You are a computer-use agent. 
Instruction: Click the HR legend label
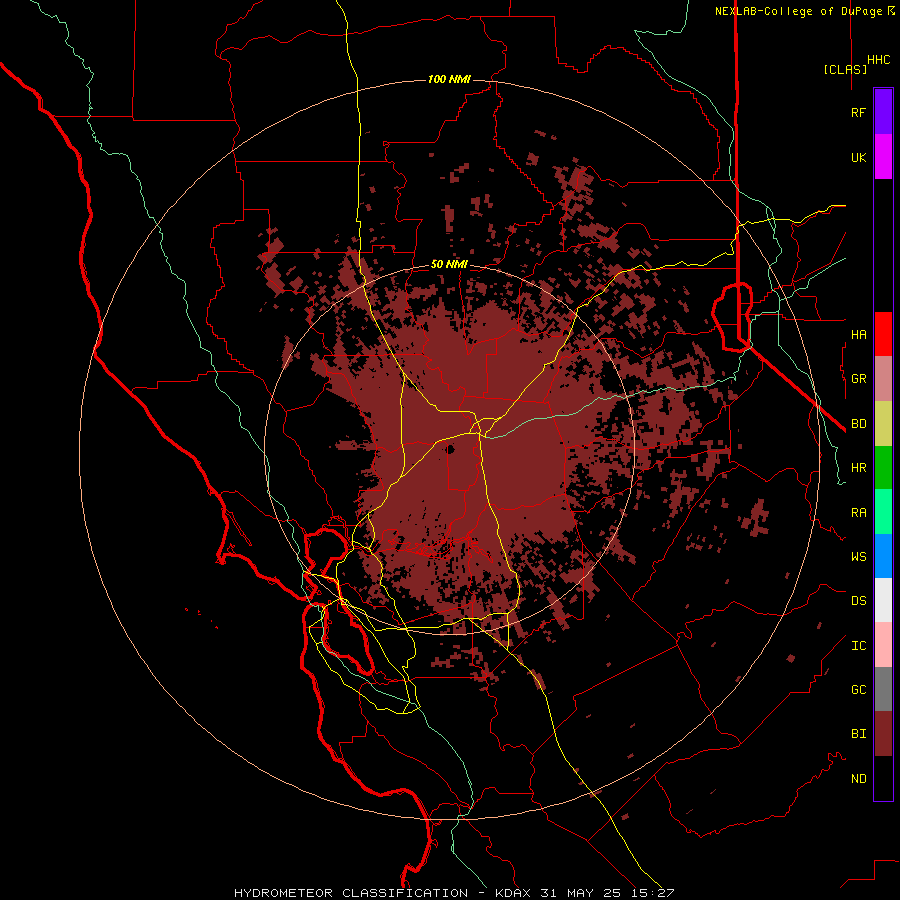859,468
